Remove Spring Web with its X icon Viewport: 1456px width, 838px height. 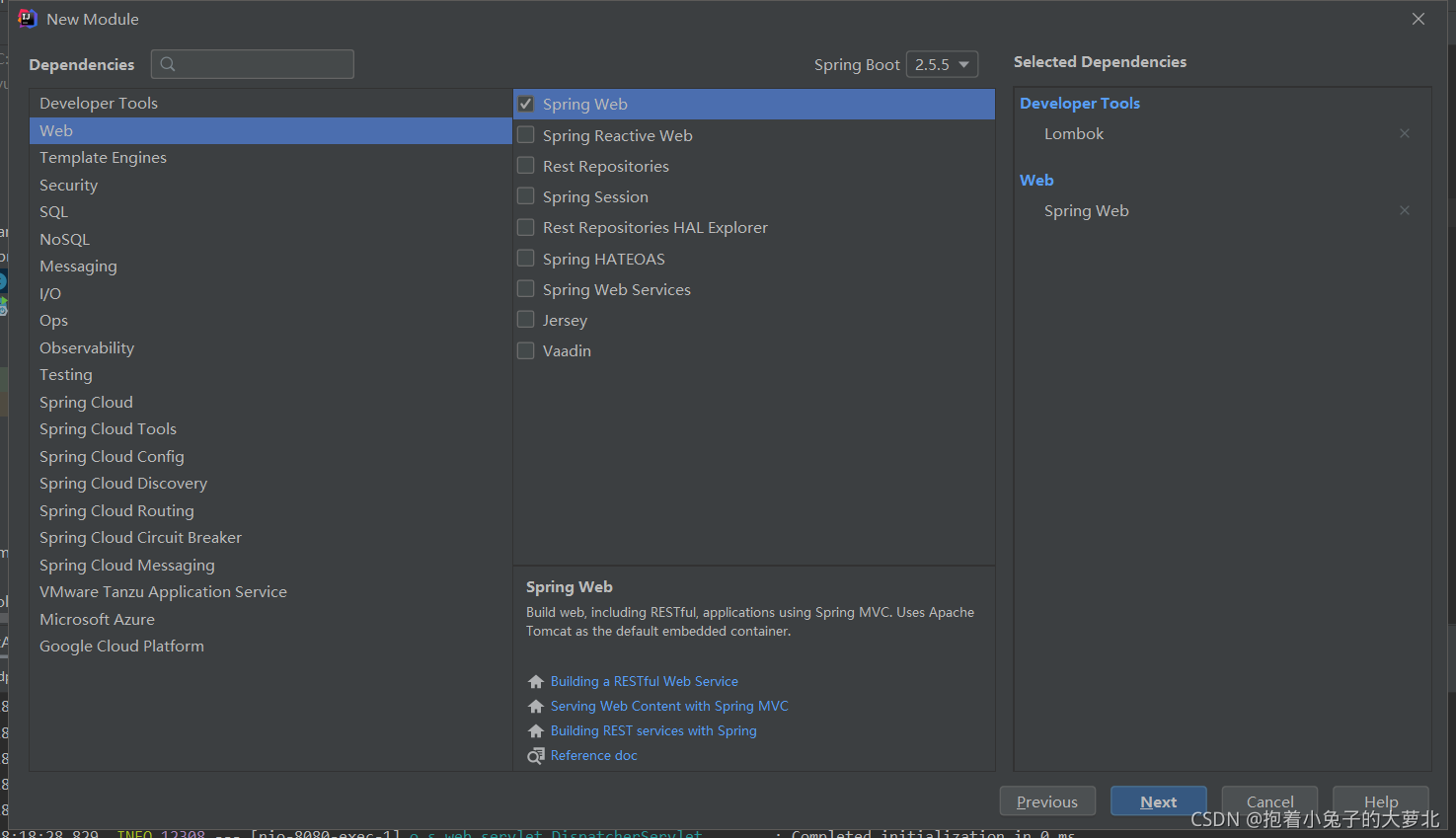tap(1405, 210)
